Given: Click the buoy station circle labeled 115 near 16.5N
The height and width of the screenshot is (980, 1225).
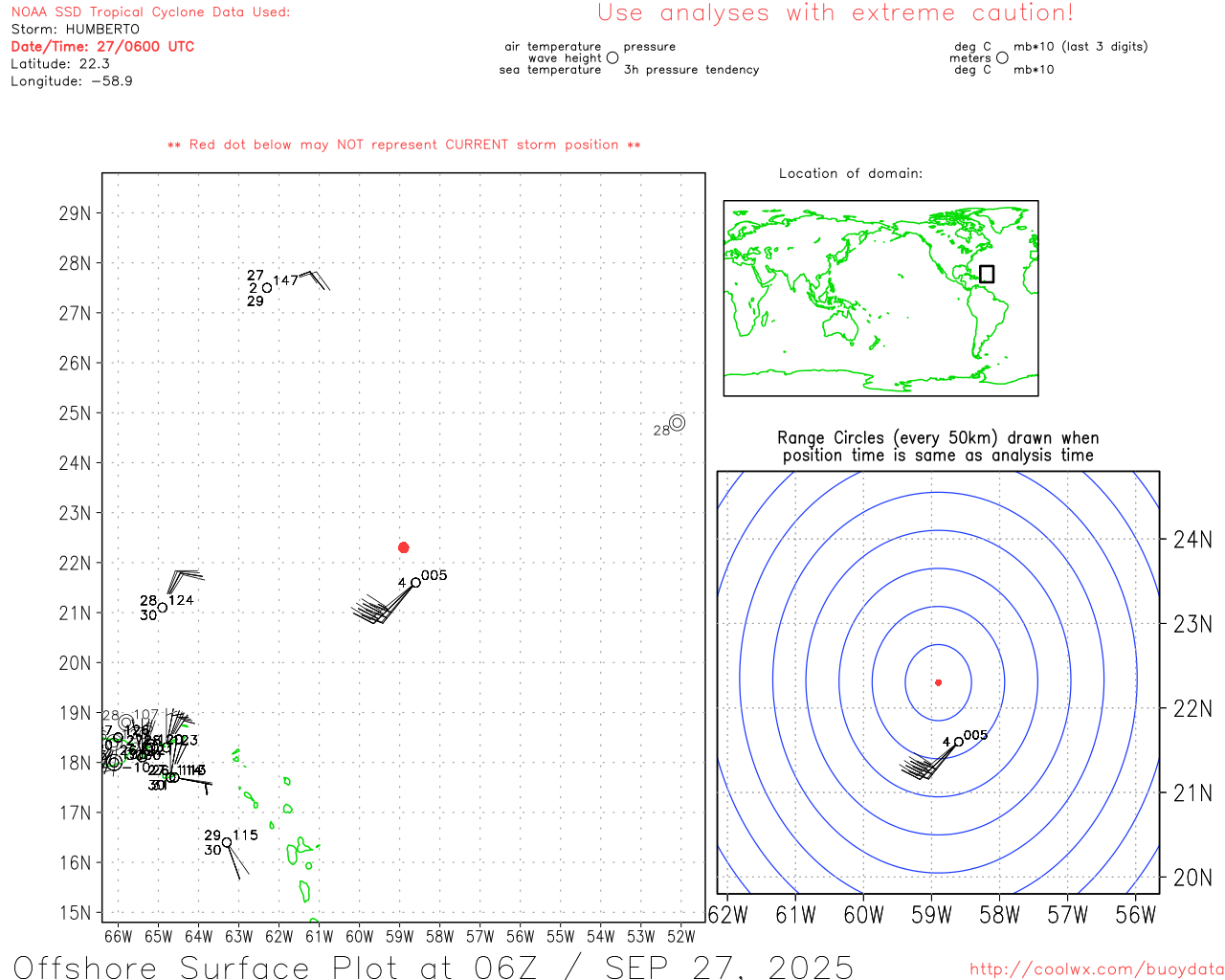Looking at the screenshot, I should (x=227, y=843).
